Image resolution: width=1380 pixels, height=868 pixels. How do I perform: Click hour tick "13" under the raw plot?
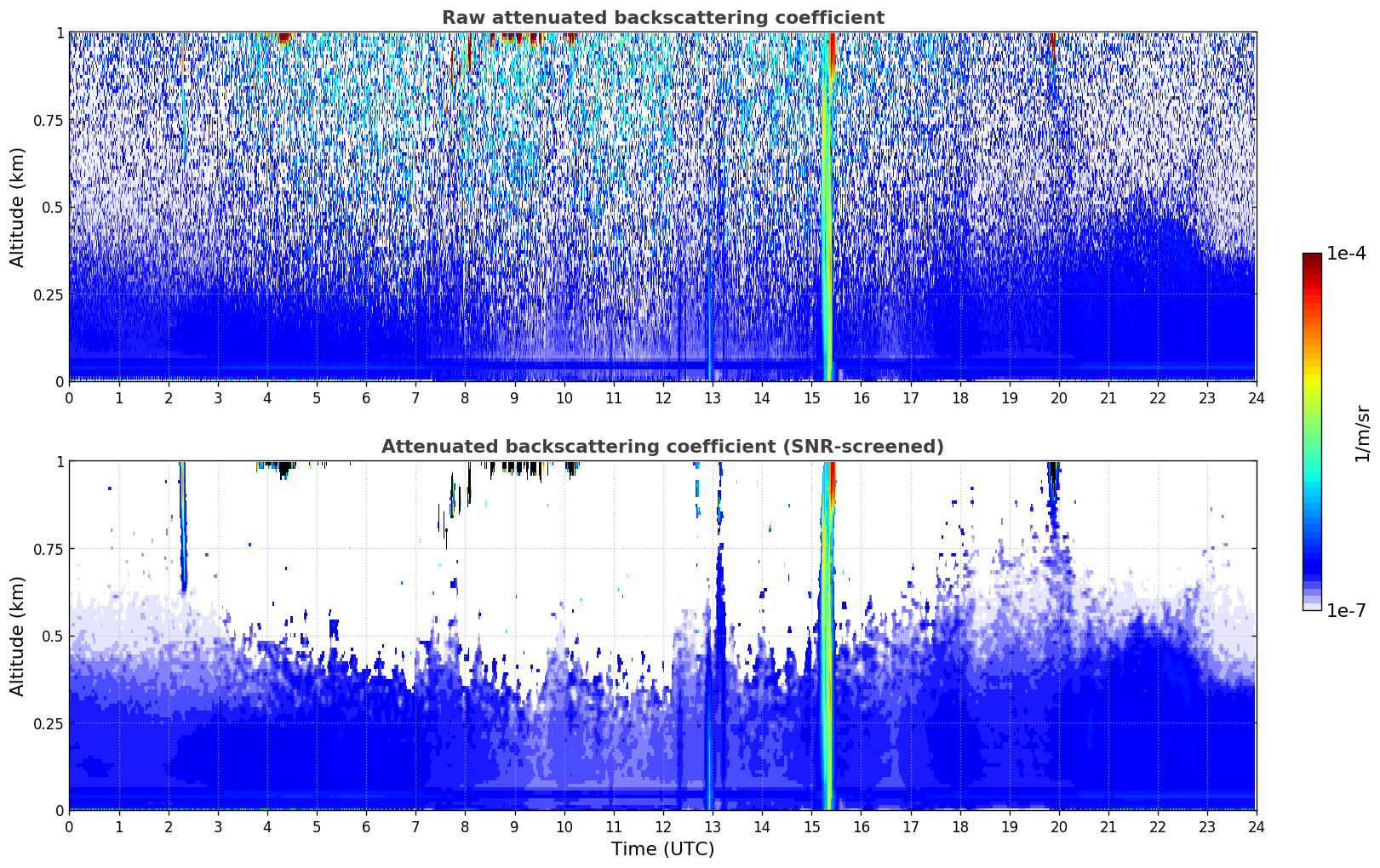click(x=713, y=397)
